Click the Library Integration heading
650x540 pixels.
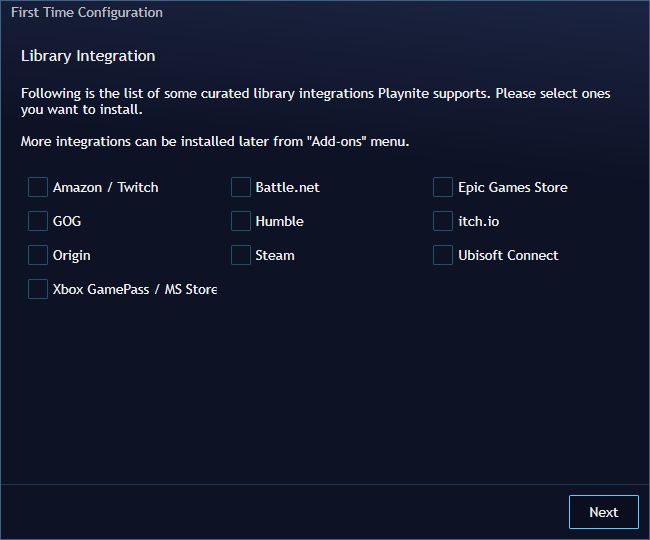(88, 56)
